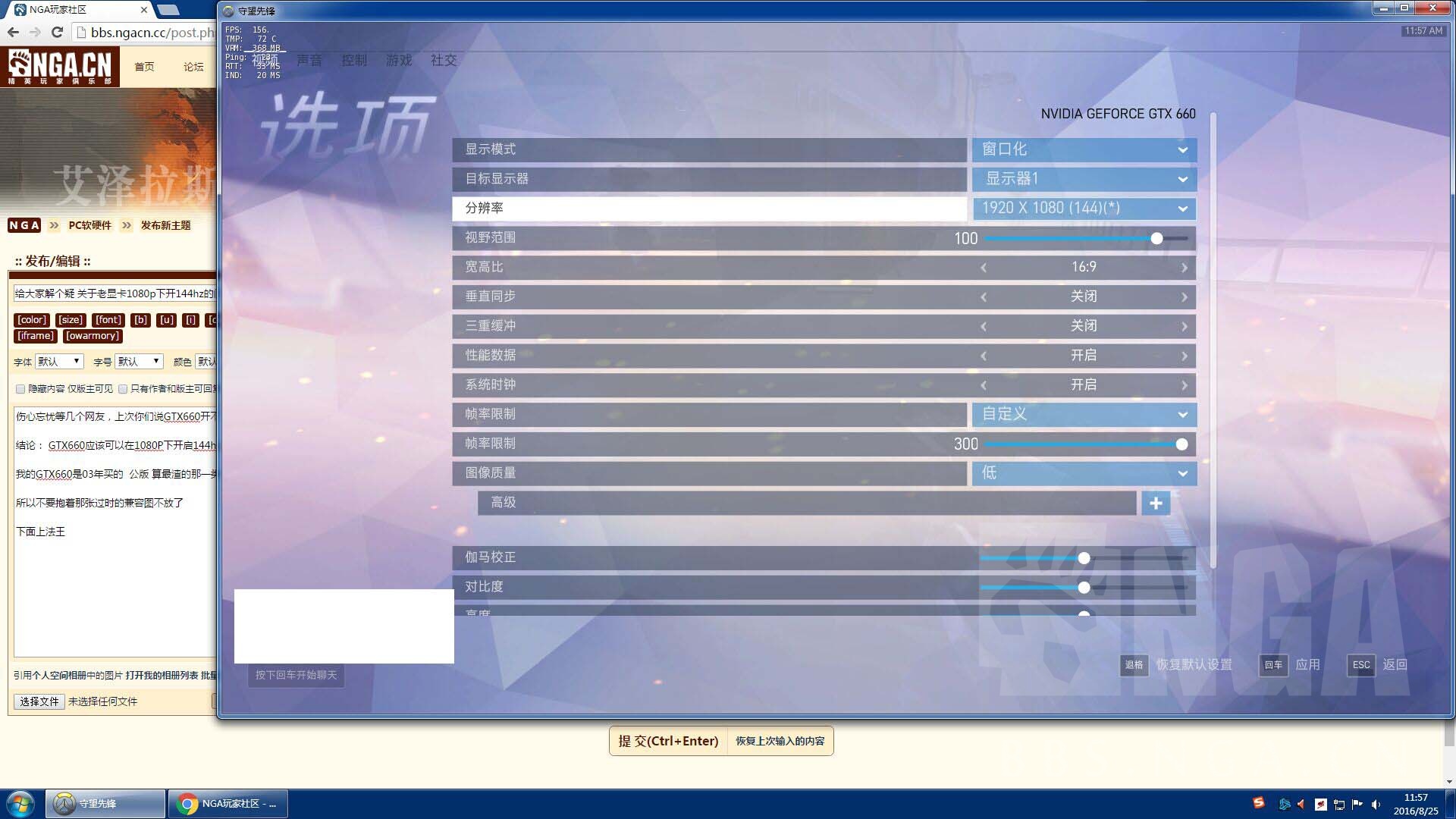Click the ESC key icon
Image resolution: width=1456 pixels, height=819 pixels.
tap(1361, 665)
